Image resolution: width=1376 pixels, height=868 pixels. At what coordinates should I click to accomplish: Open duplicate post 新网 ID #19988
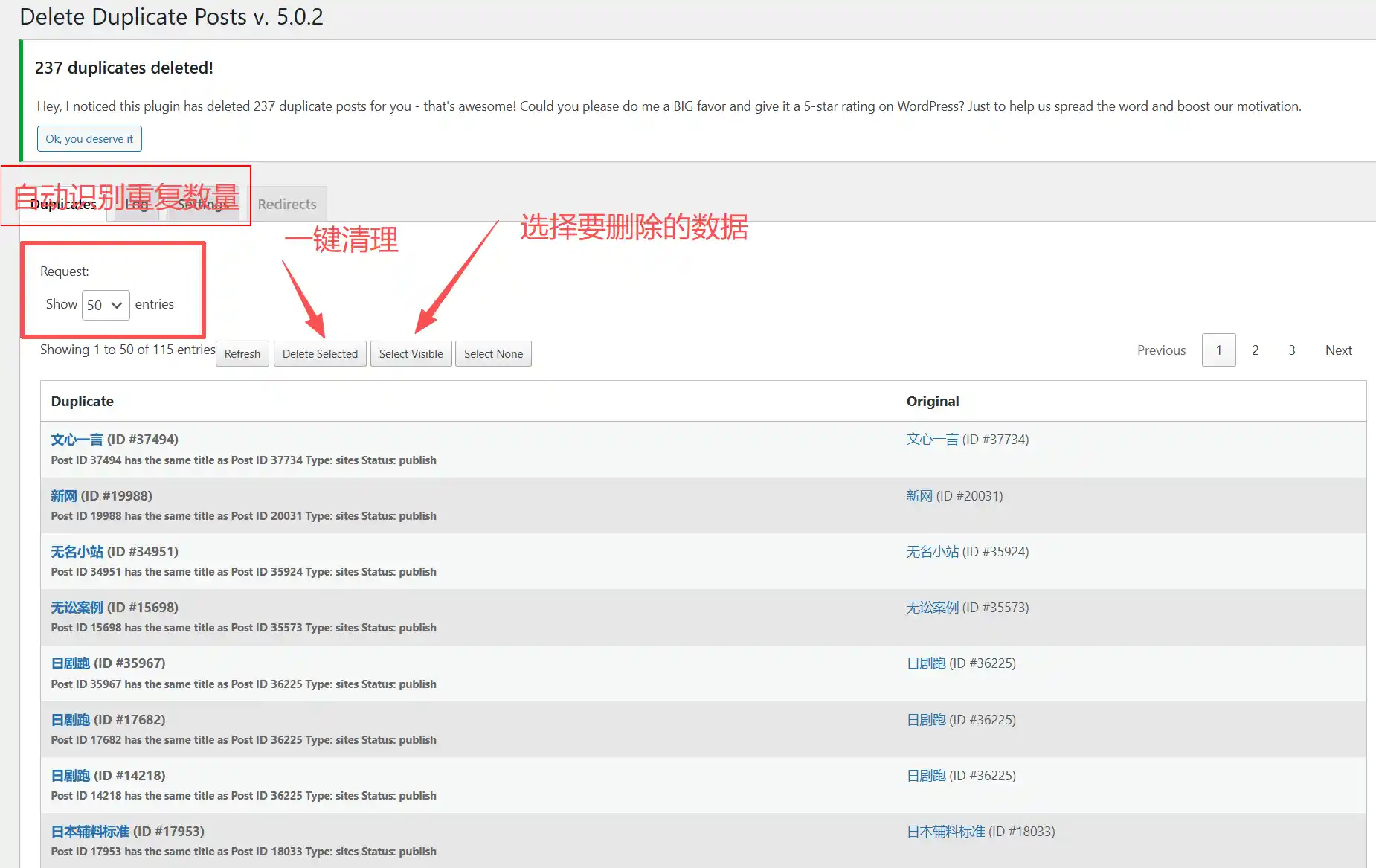tap(64, 496)
